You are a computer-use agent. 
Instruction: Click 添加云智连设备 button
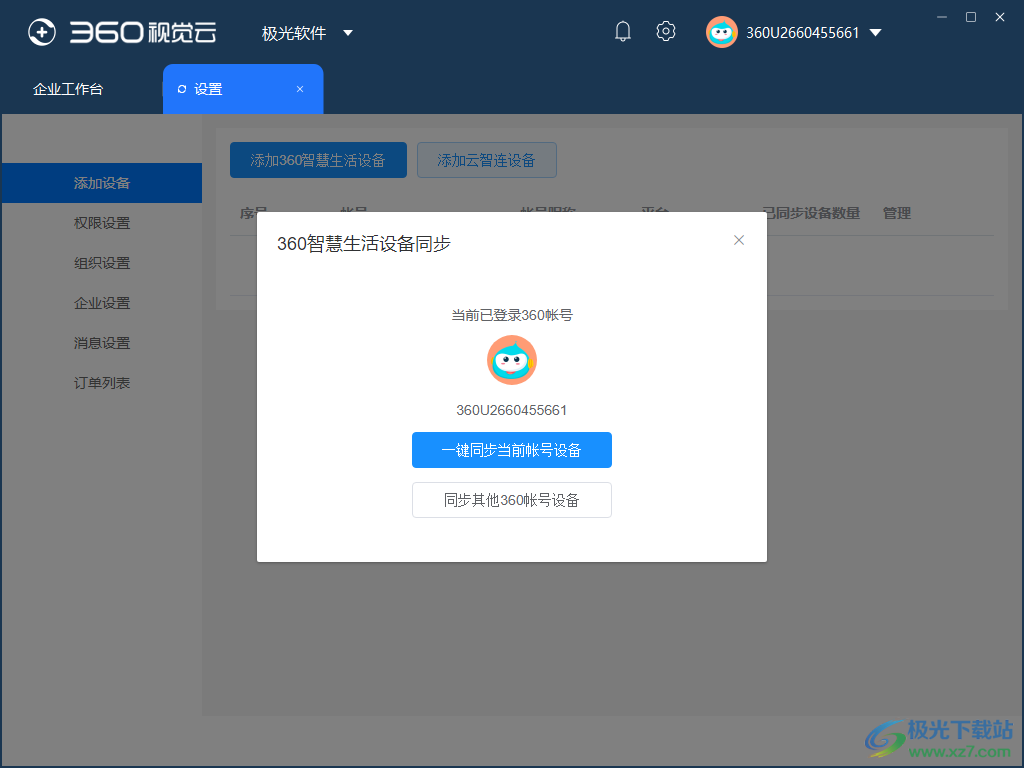[487, 160]
